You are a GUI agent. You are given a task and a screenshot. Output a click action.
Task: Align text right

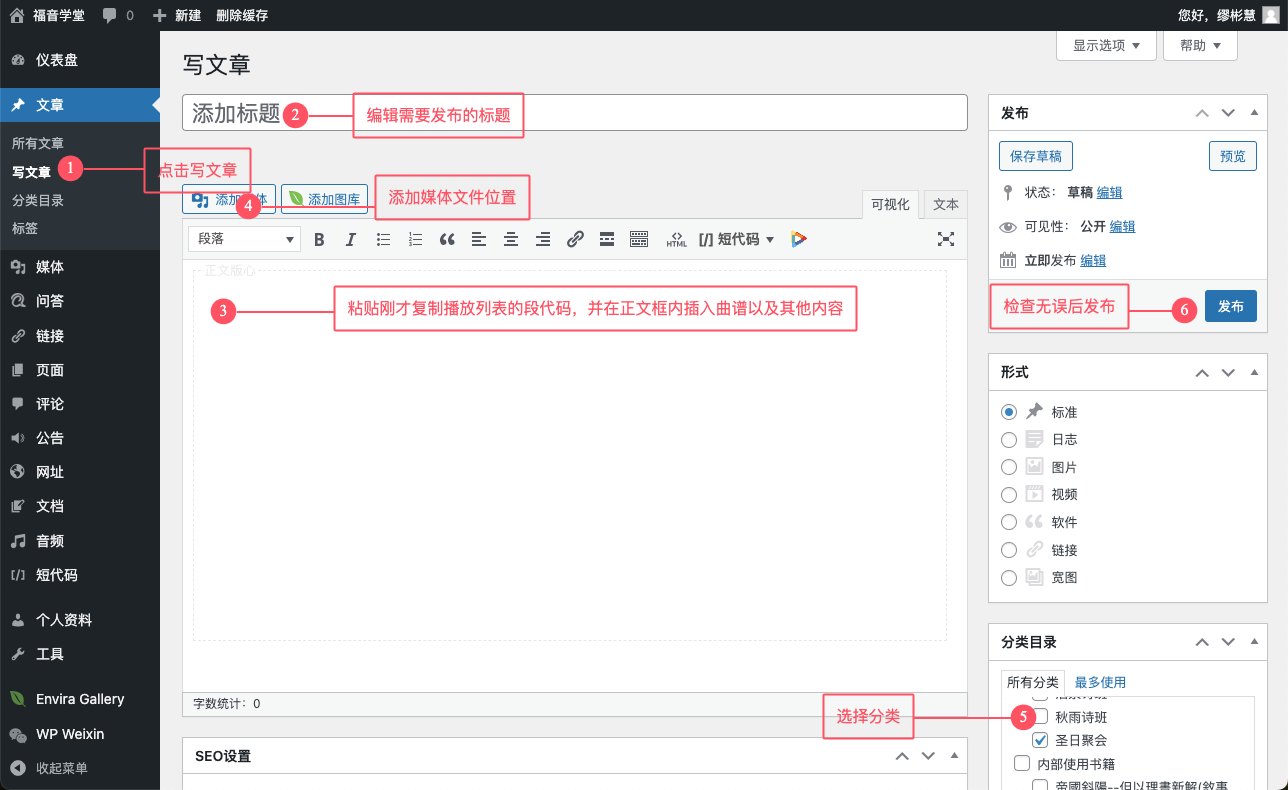coord(543,239)
